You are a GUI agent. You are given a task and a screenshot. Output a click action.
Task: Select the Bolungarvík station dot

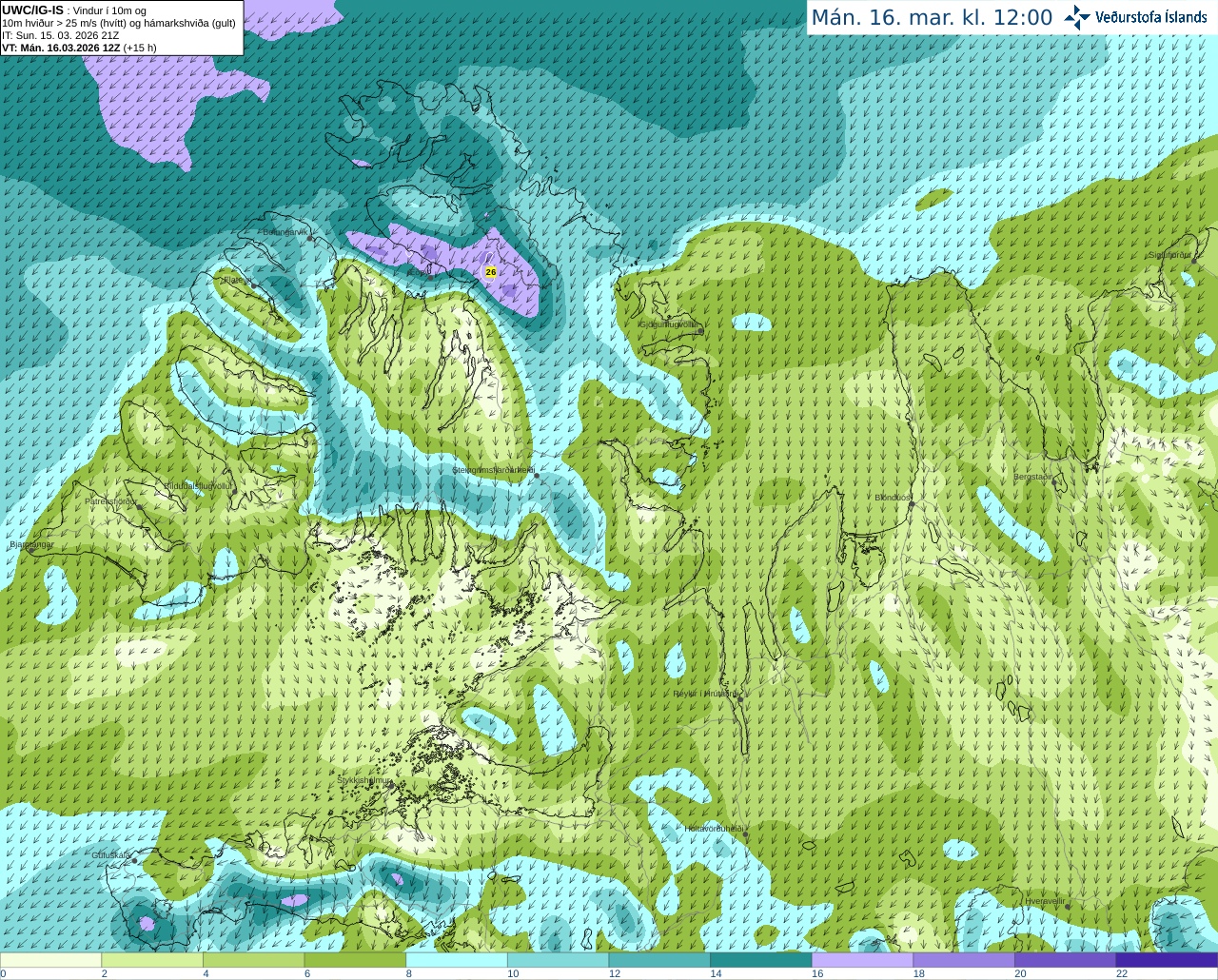(310, 237)
